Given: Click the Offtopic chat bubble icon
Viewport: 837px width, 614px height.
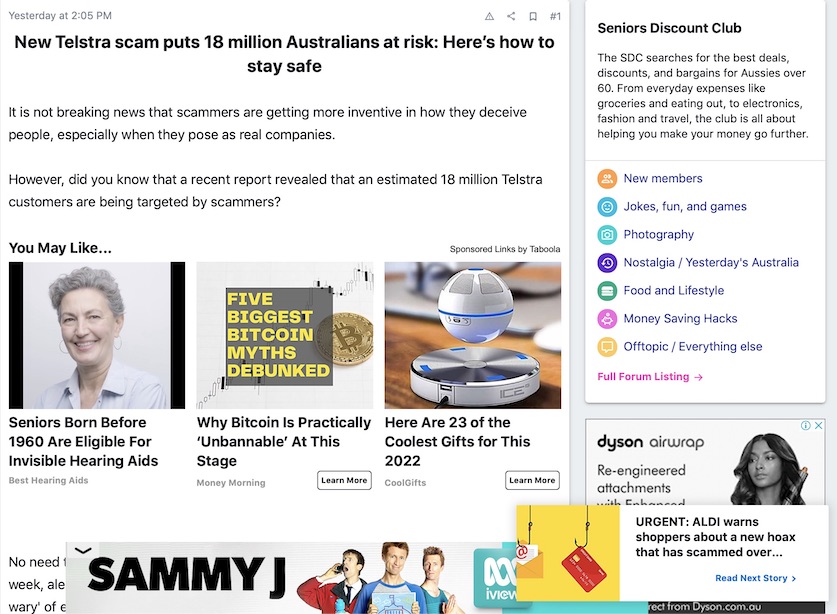Looking at the screenshot, I should 607,347.
